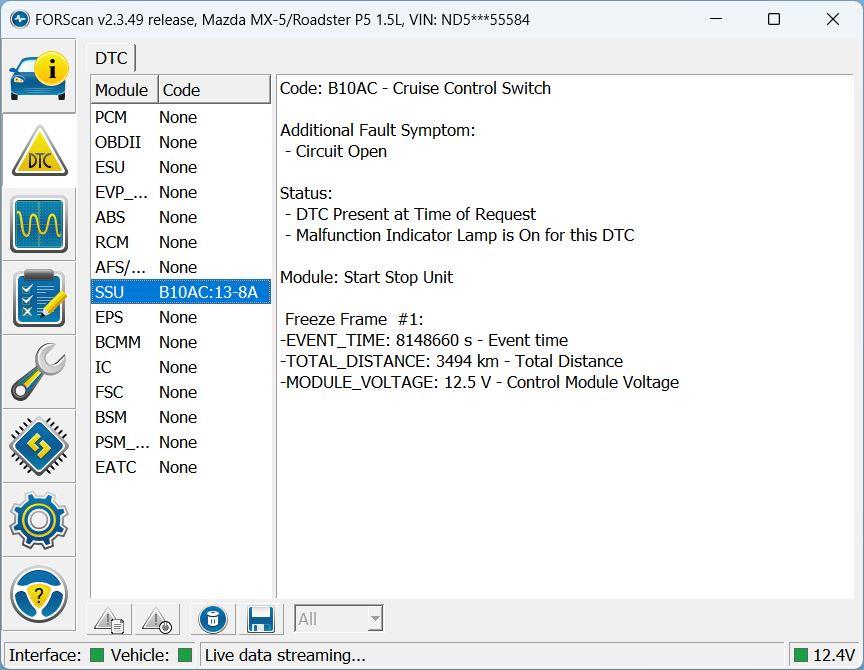Select the ESU module row
Screen dimensions: 864x670
click(181, 167)
